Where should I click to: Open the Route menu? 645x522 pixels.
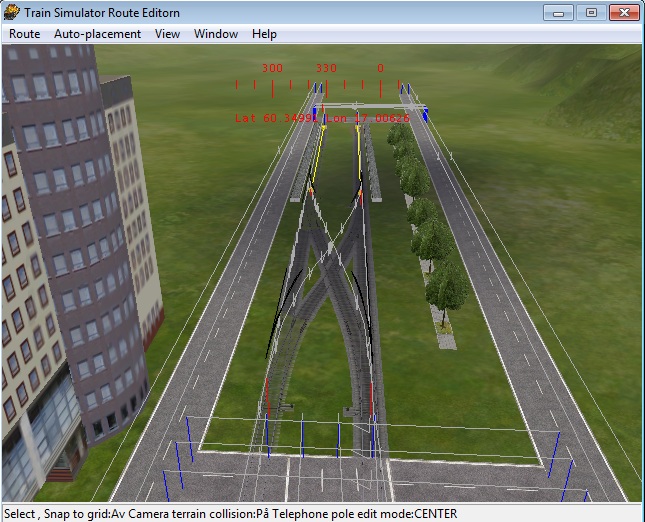pyautogui.click(x=25, y=34)
